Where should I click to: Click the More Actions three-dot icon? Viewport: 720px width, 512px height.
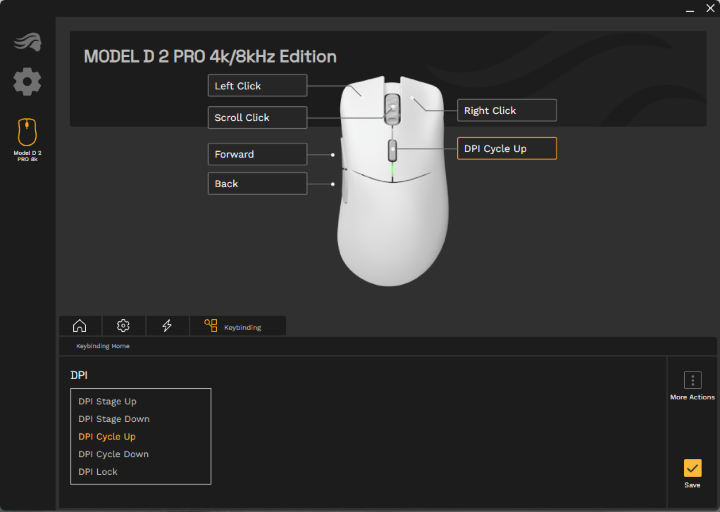[692, 380]
